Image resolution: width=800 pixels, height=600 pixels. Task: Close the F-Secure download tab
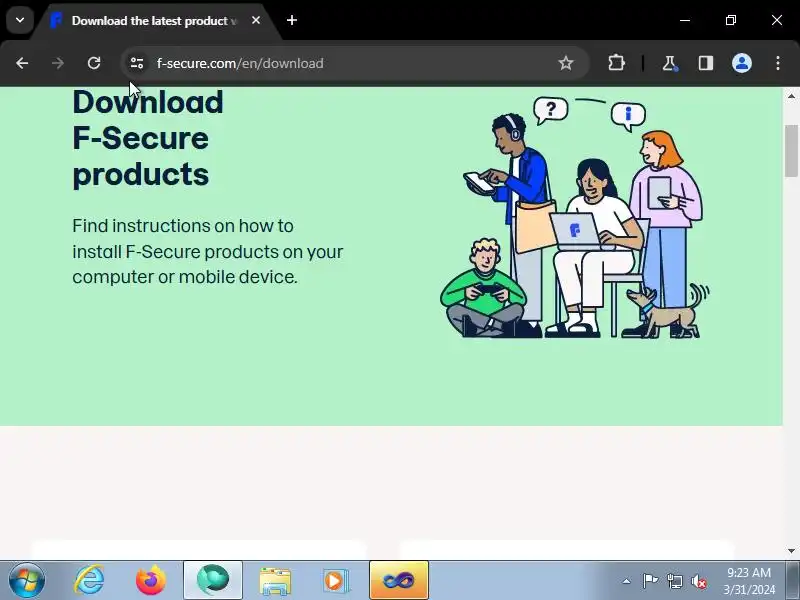(256, 20)
